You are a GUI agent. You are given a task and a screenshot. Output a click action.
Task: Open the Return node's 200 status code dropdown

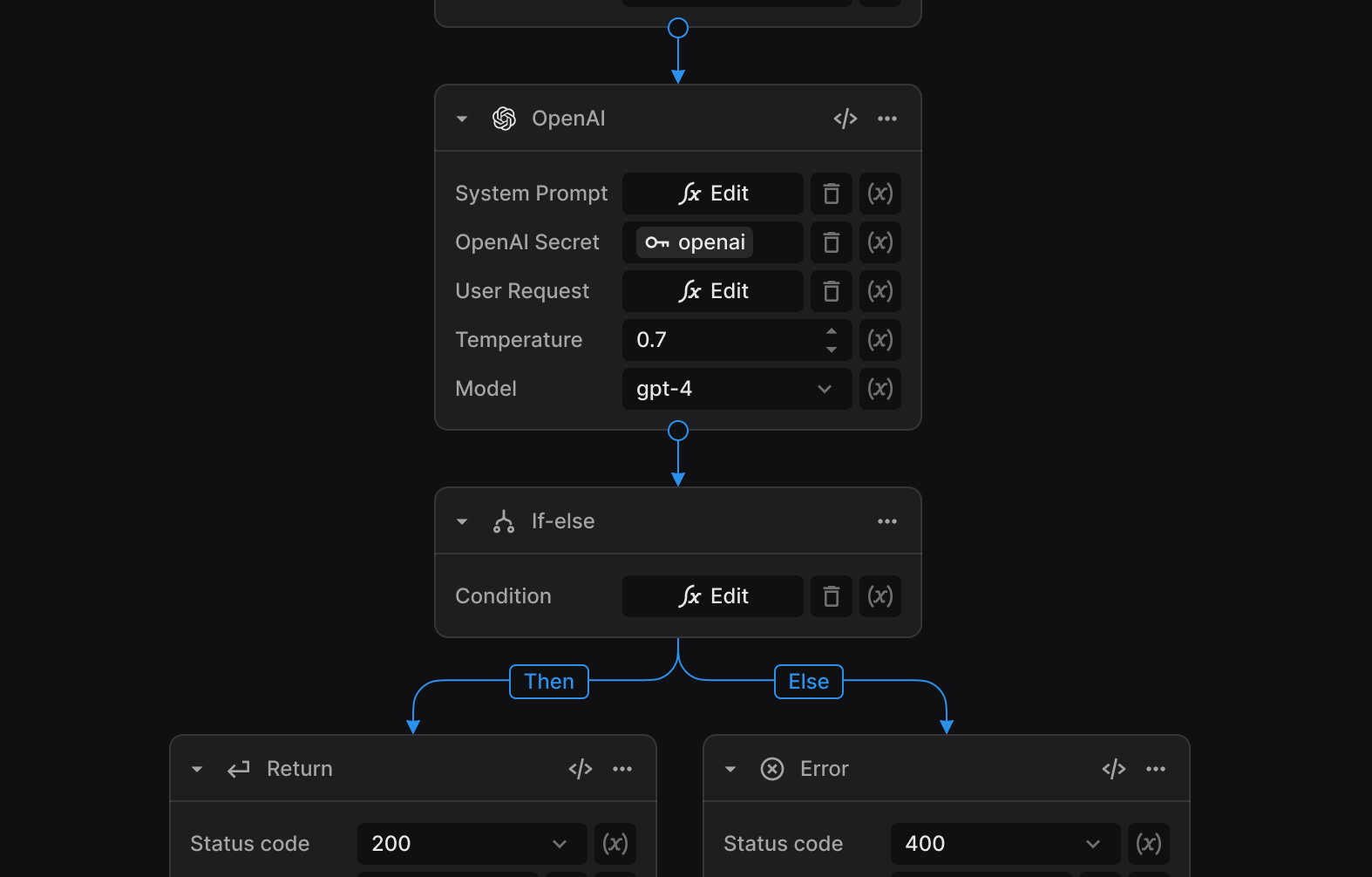[x=472, y=844]
